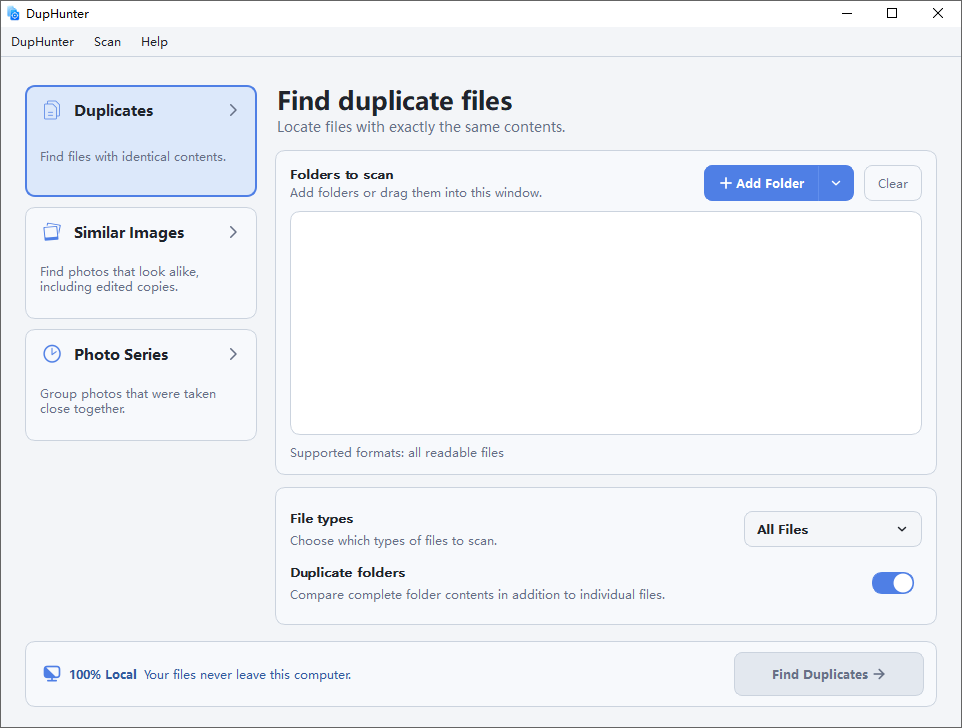Expand the Similar Images card chevron
Viewport: 962px width, 728px height.
point(233,232)
